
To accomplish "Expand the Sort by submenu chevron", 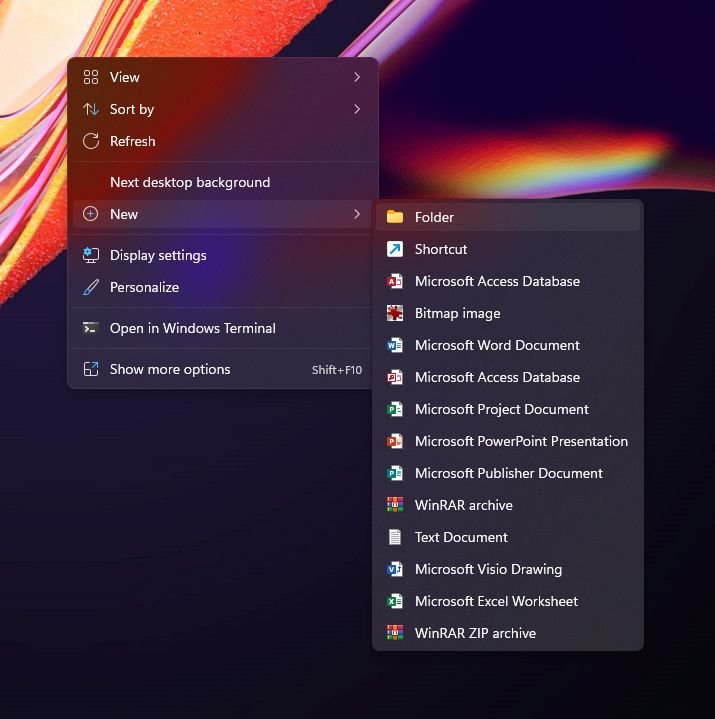I will (x=357, y=109).
